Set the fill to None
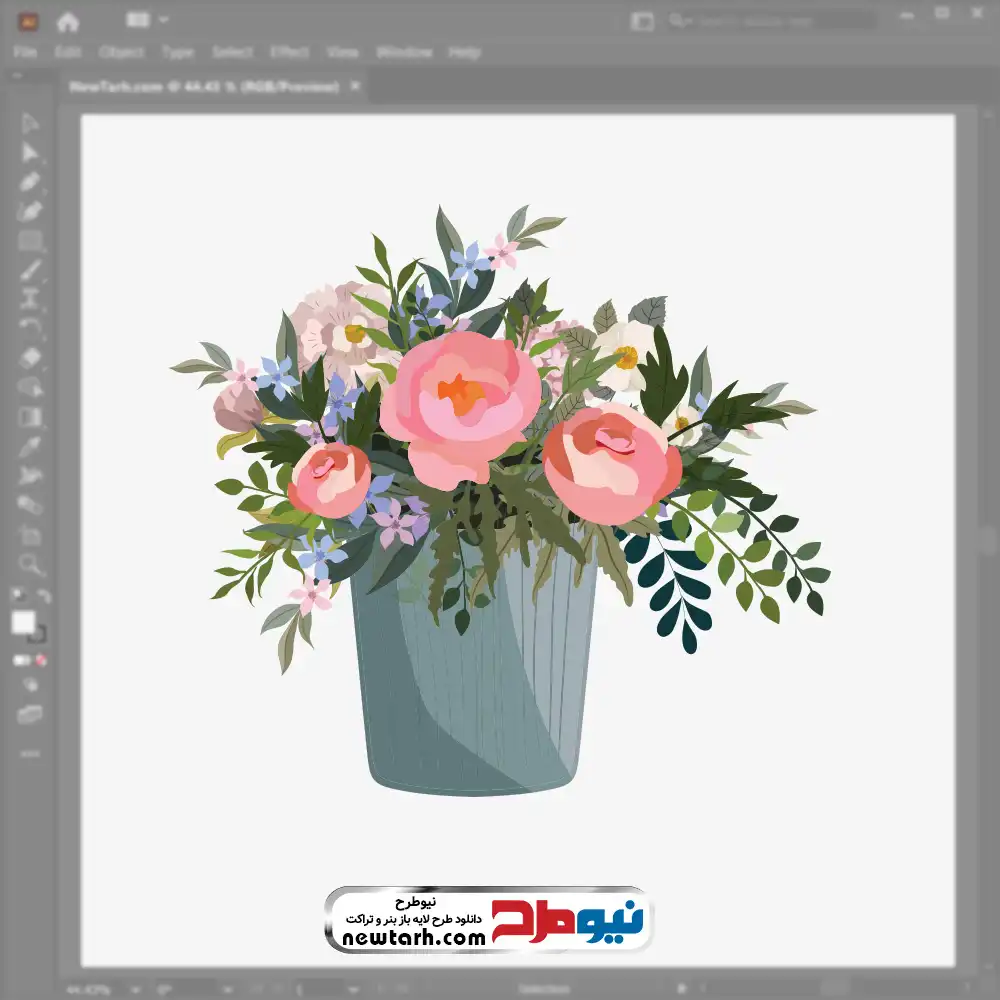The height and width of the screenshot is (1000, 1000). pos(41,660)
